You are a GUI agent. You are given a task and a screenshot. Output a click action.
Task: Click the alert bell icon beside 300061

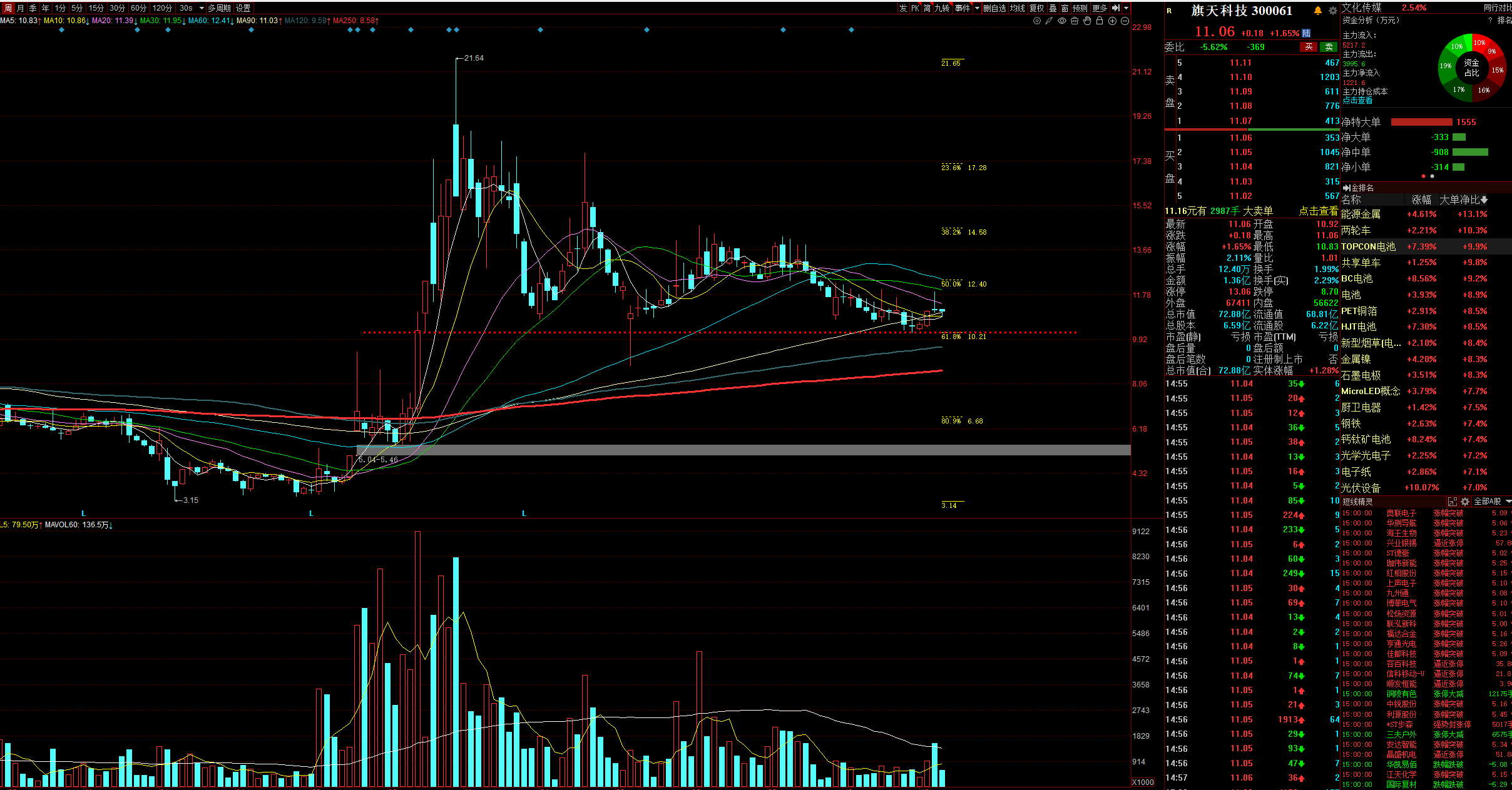pyautogui.click(x=1317, y=11)
